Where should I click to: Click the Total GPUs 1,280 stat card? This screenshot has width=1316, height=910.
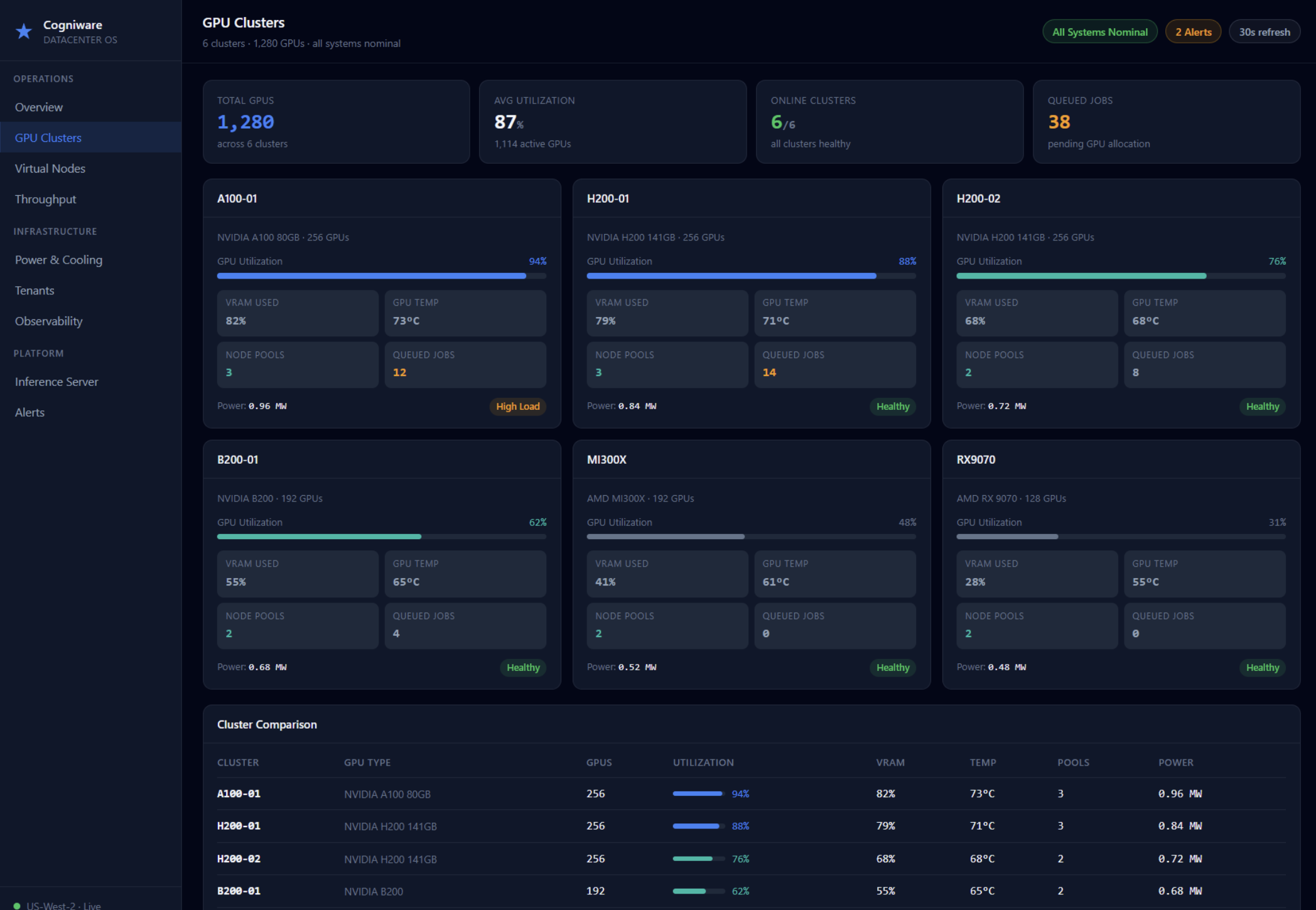tap(336, 122)
